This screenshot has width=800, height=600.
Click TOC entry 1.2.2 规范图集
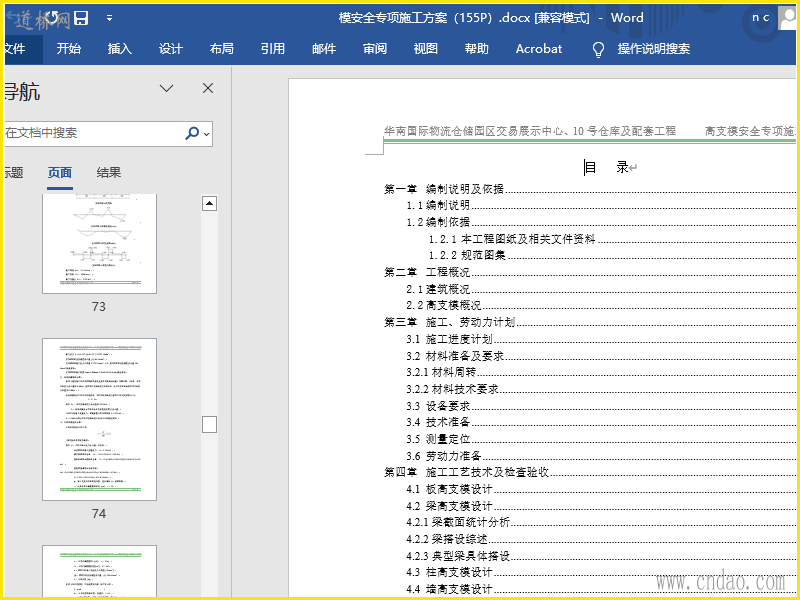467,255
